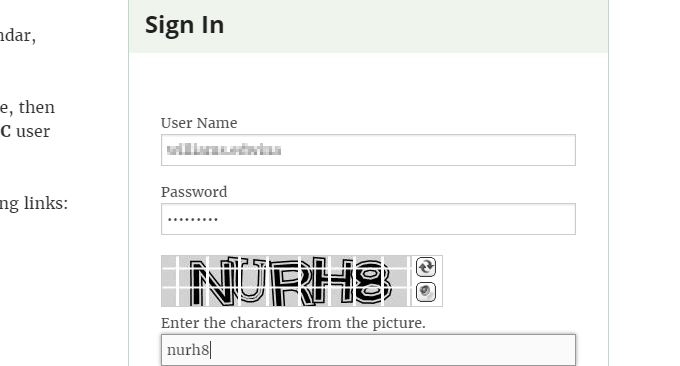Refresh the captcha image
The image size is (680, 366).
(x=425, y=267)
